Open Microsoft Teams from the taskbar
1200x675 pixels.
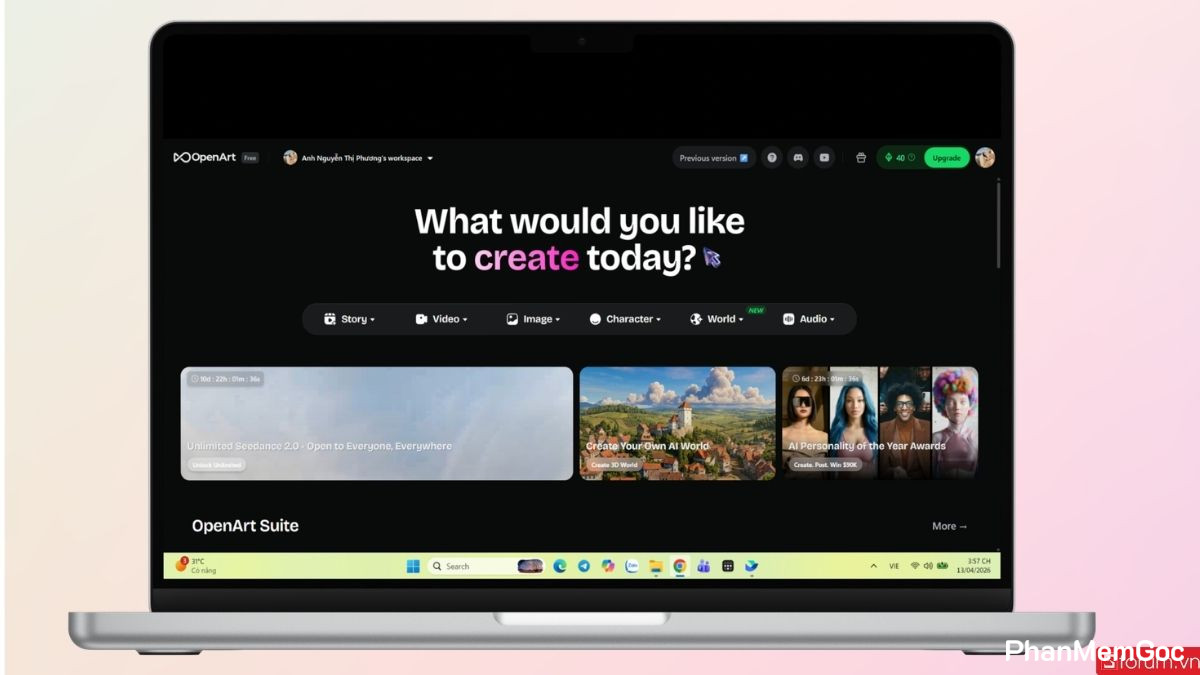click(704, 566)
